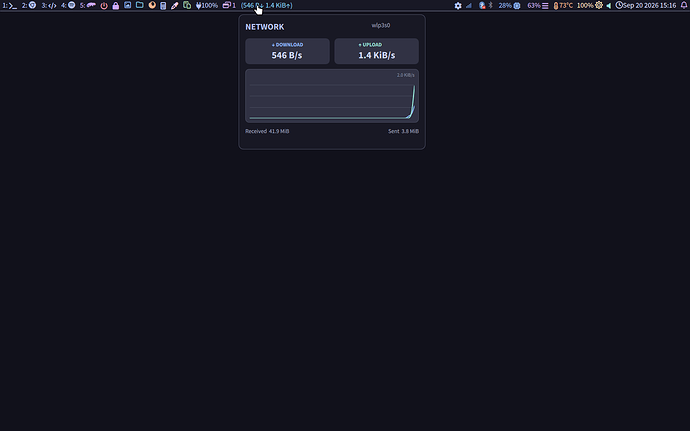Open the clipboard manager icon
Image resolution: width=690 pixels, height=431 pixels.
[x=187, y=6]
